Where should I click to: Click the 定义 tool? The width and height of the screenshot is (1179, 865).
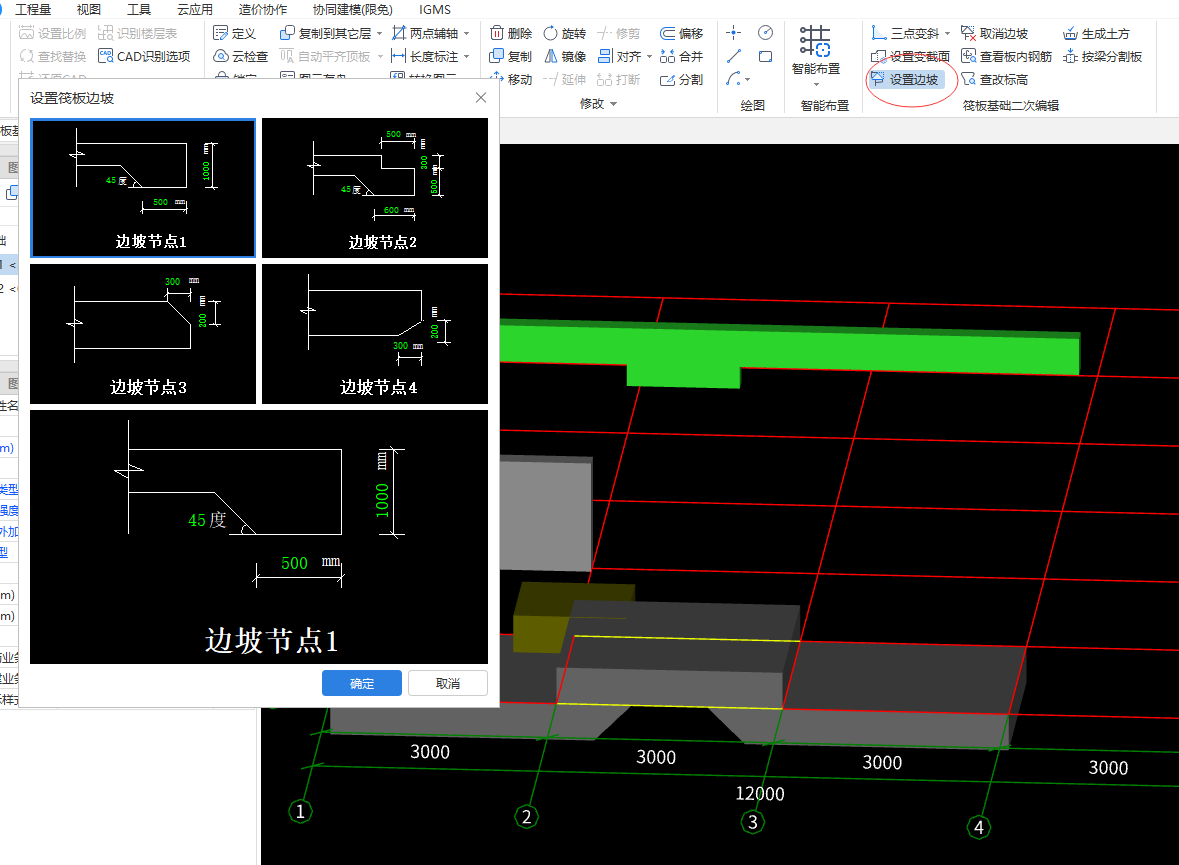(x=235, y=33)
